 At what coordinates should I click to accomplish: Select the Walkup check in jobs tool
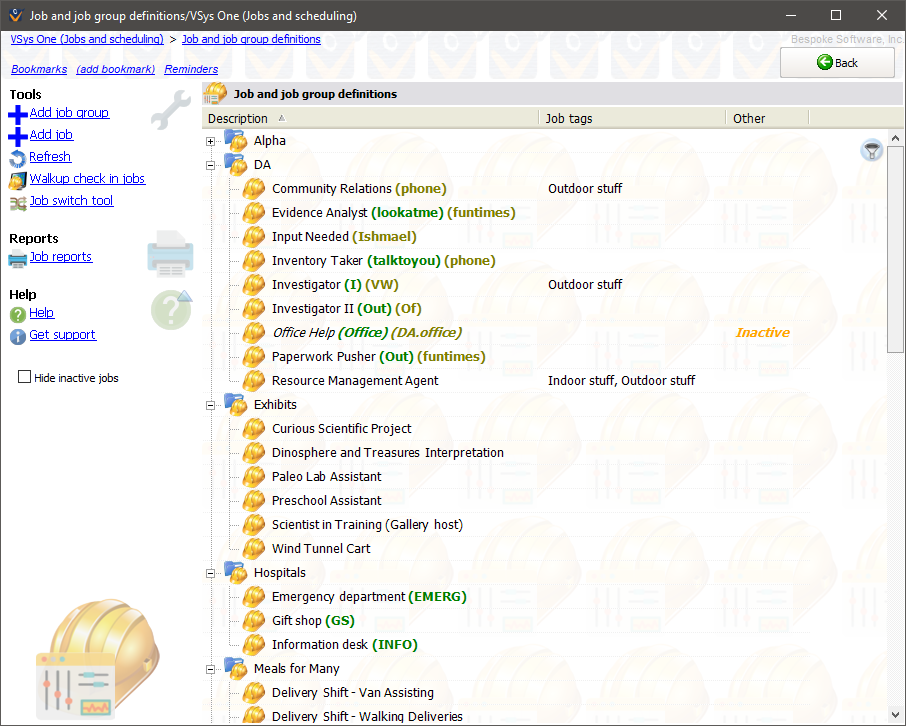87,178
